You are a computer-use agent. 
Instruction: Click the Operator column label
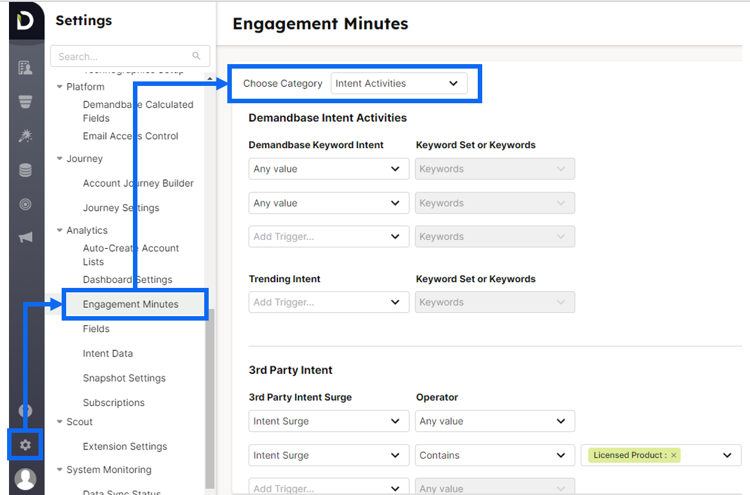(437, 397)
